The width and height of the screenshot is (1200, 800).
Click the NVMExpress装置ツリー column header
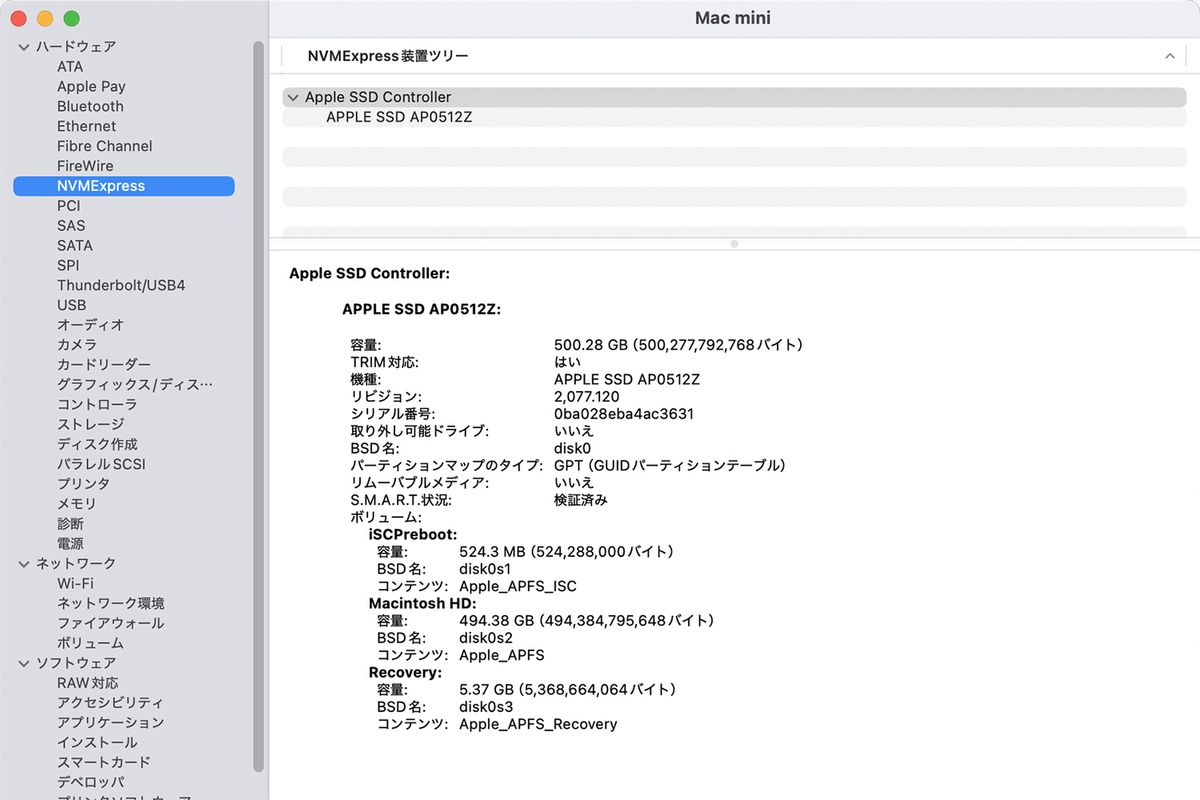388,57
